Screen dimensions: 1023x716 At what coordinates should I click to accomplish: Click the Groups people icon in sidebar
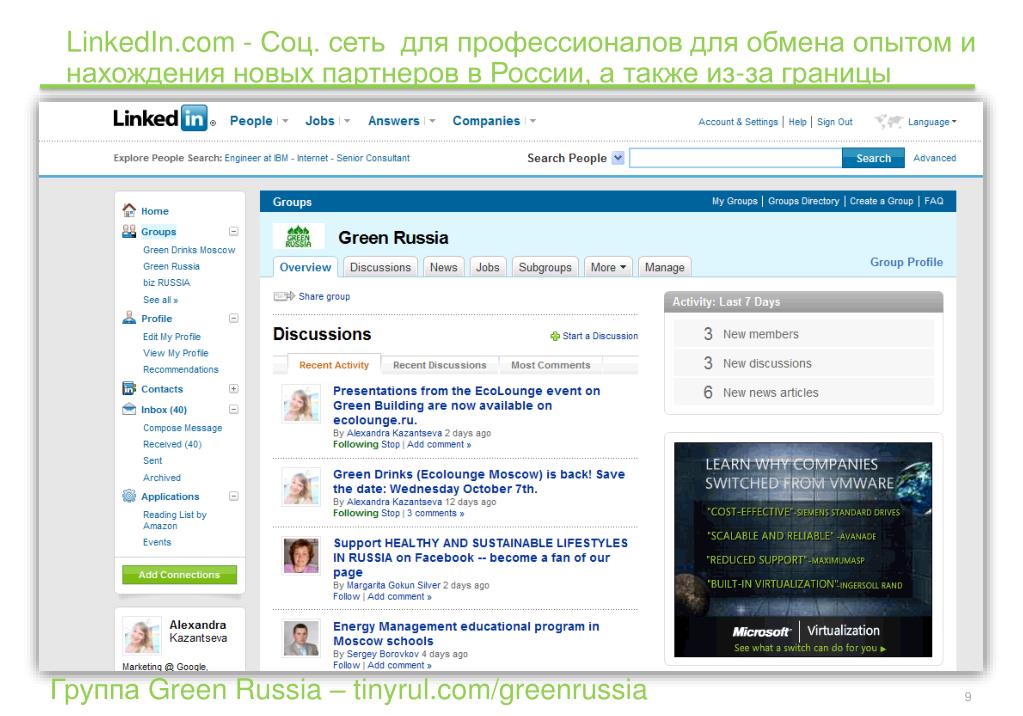coord(129,231)
